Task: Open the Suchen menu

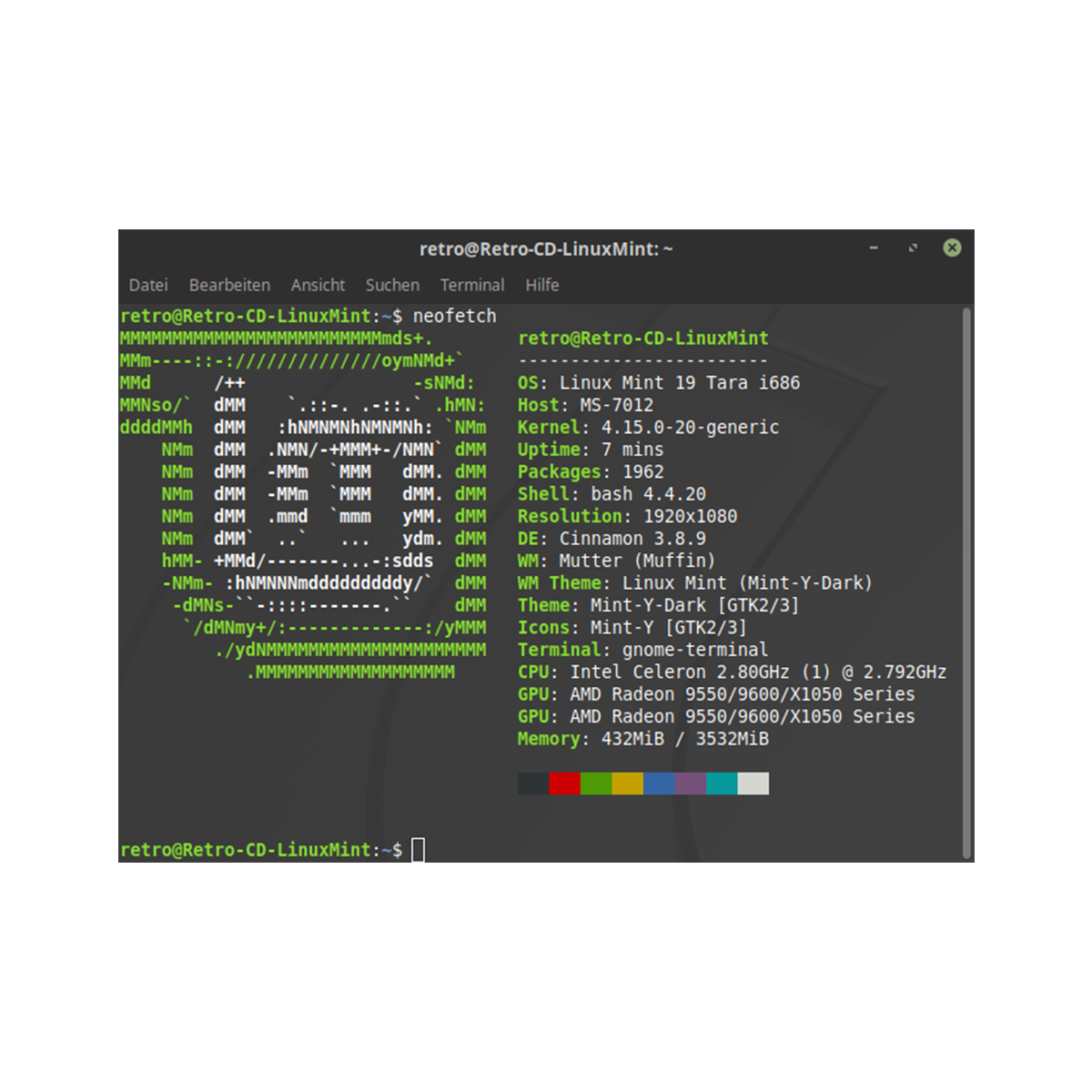Action: [392, 285]
